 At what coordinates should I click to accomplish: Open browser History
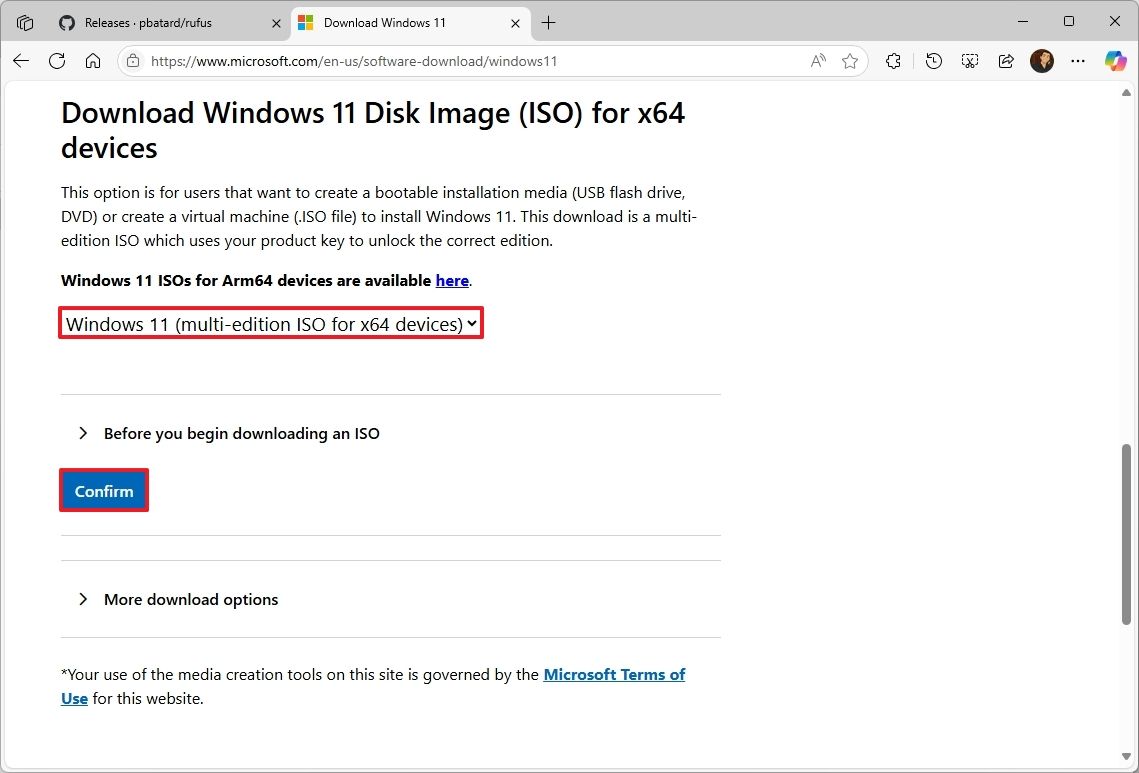(x=933, y=61)
